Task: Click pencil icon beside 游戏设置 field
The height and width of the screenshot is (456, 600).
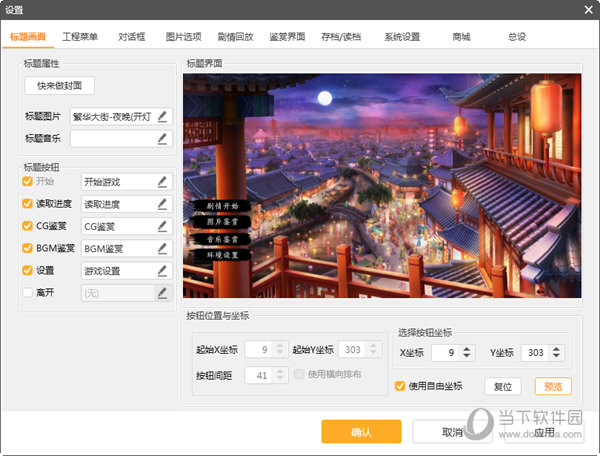Action: click(x=162, y=270)
